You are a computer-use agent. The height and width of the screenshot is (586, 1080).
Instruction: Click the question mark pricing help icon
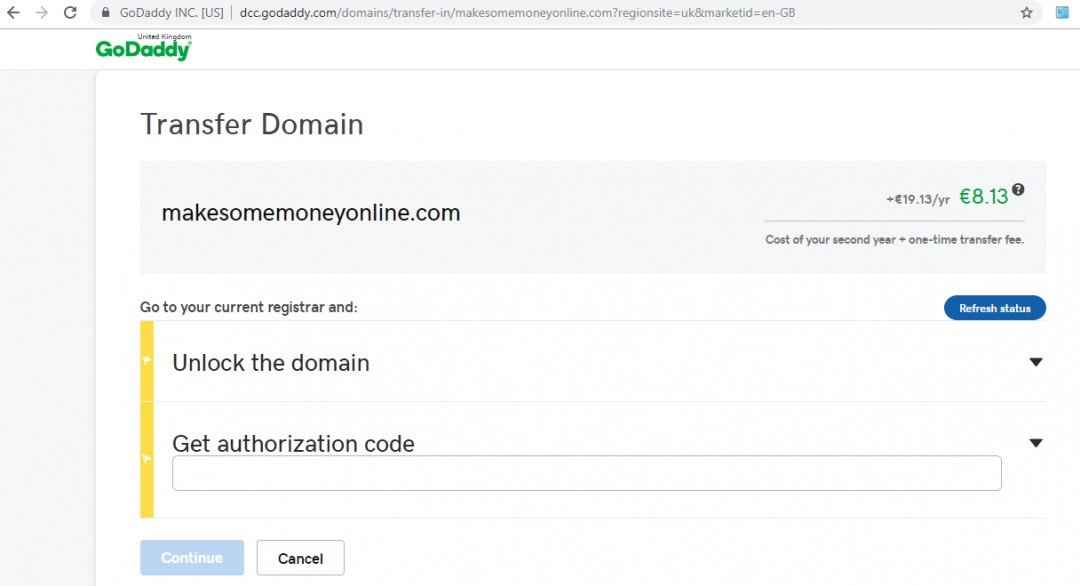(x=1017, y=189)
